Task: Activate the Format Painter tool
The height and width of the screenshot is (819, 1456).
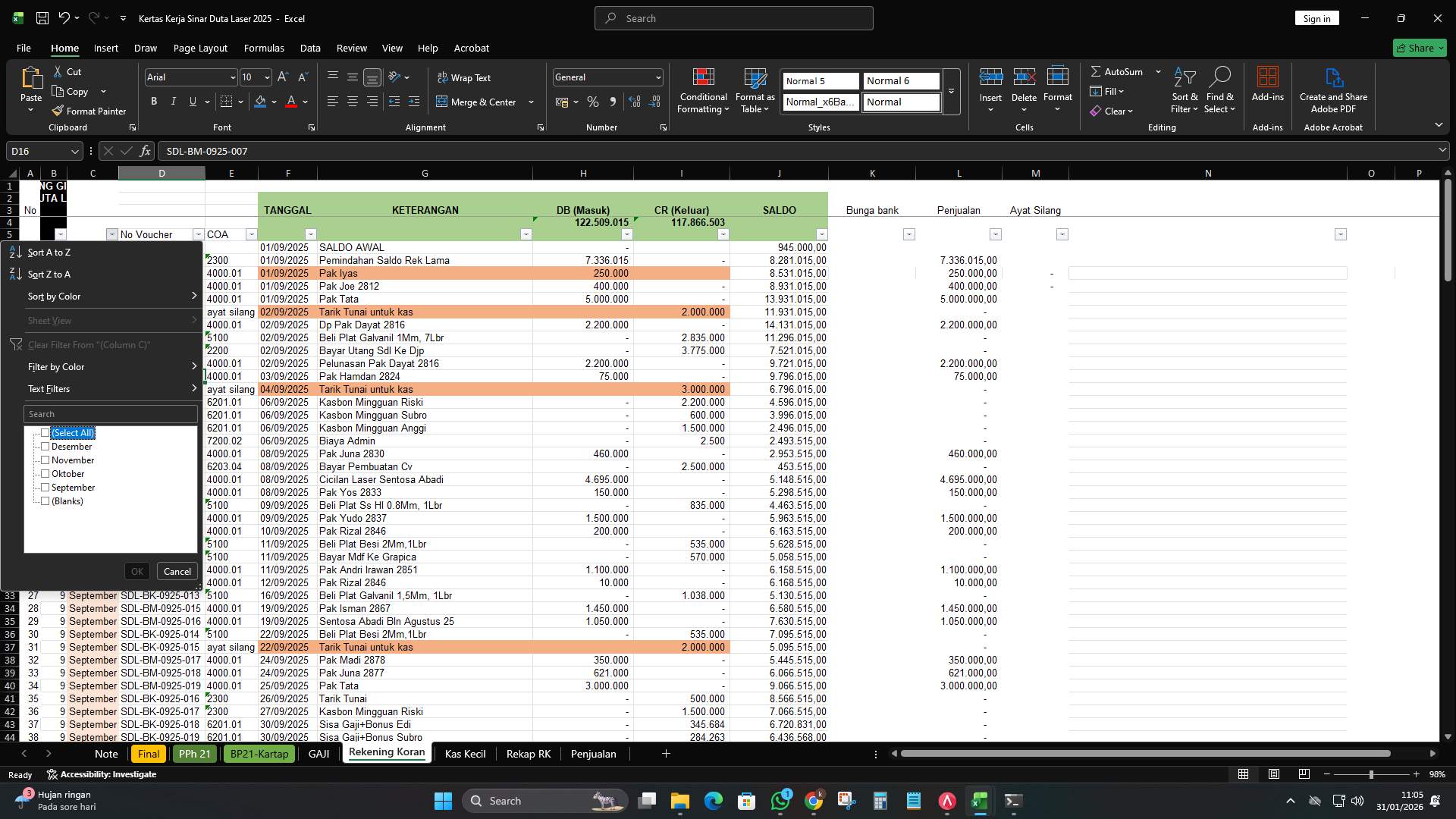Action: 89,111
